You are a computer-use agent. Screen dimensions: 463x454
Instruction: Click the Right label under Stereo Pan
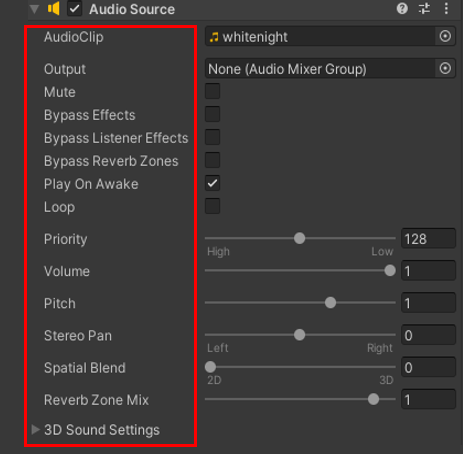click(x=380, y=348)
